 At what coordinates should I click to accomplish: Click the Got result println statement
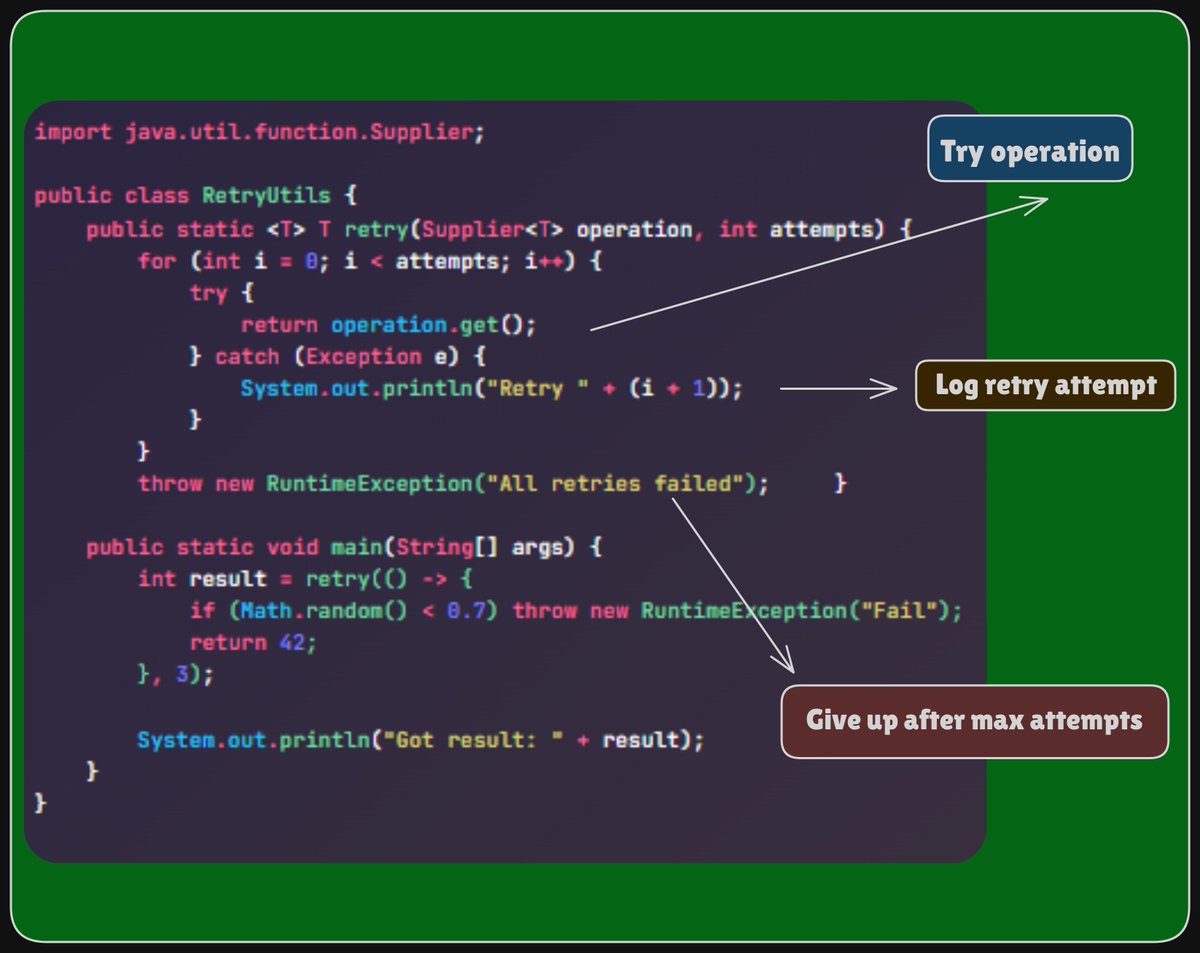coord(420,738)
